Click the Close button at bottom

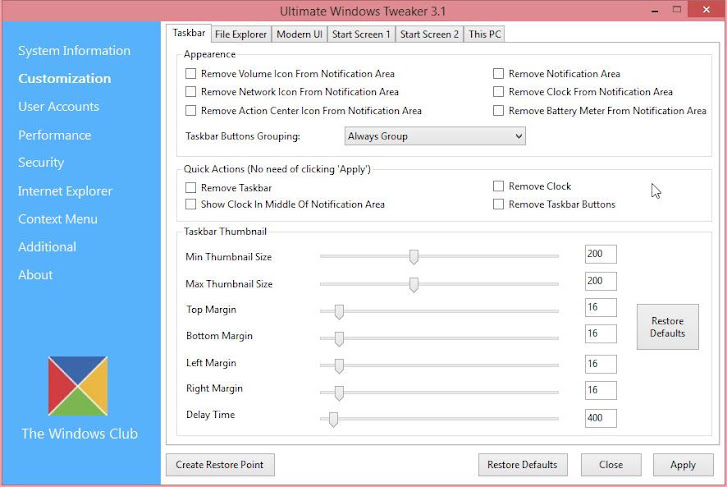tap(611, 465)
